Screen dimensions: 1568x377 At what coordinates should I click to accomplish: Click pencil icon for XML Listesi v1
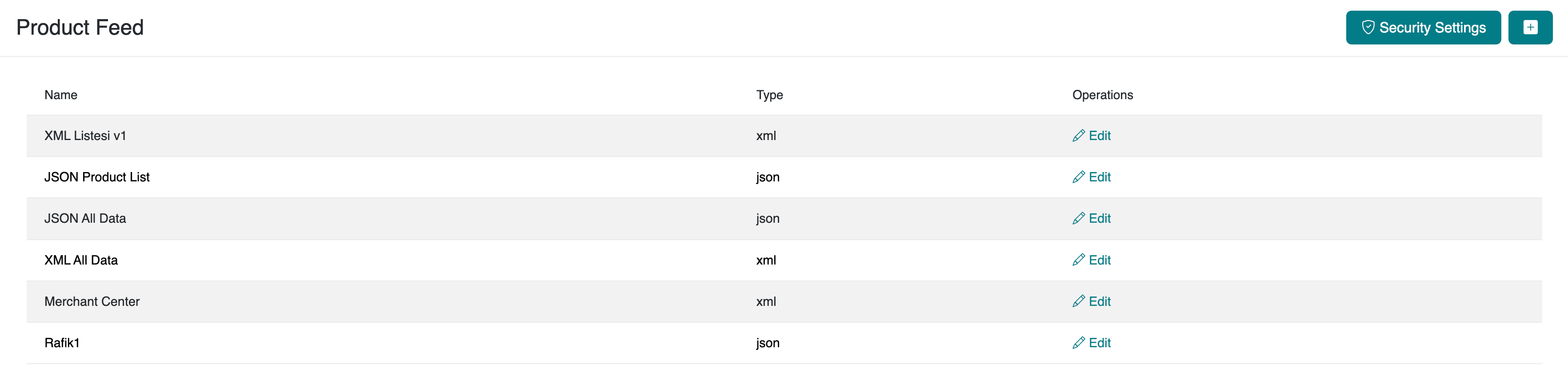[x=1078, y=136]
